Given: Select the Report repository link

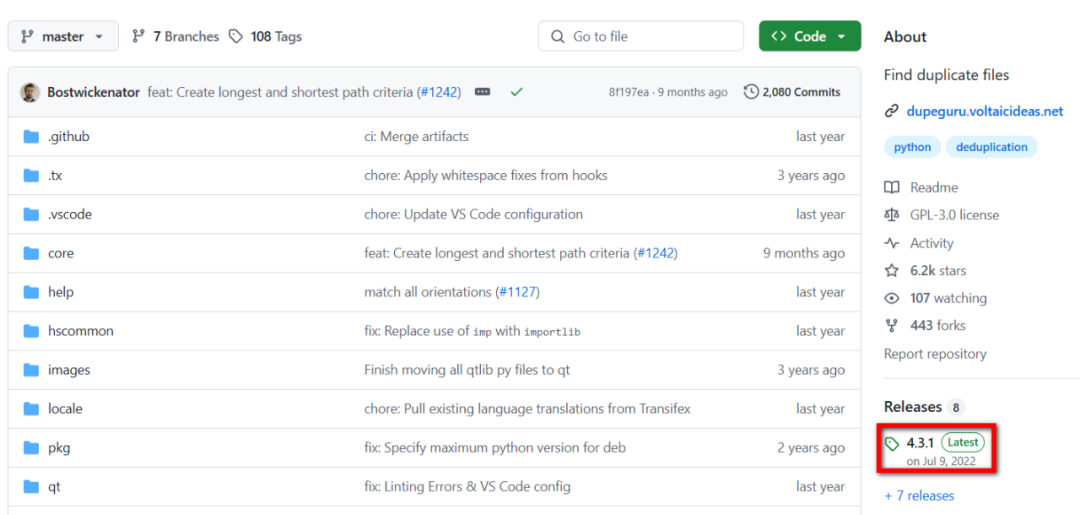Looking at the screenshot, I should click(x=935, y=354).
